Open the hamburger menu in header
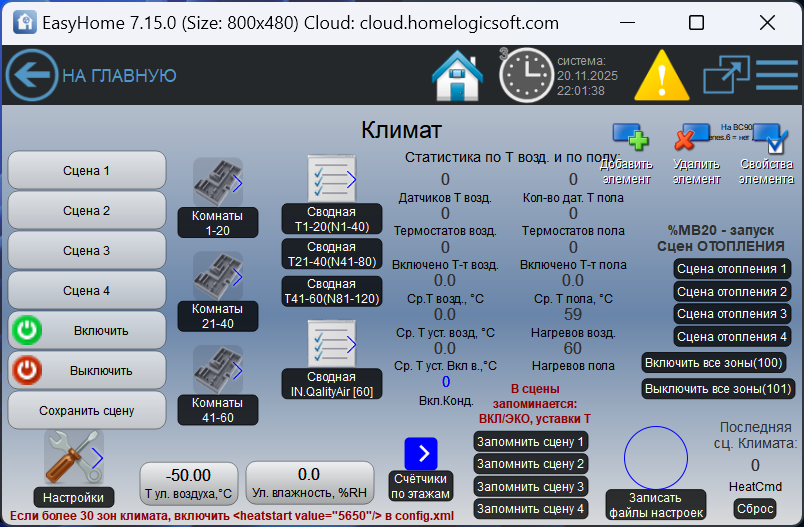This screenshot has height=527, width=804. [776, 75]
